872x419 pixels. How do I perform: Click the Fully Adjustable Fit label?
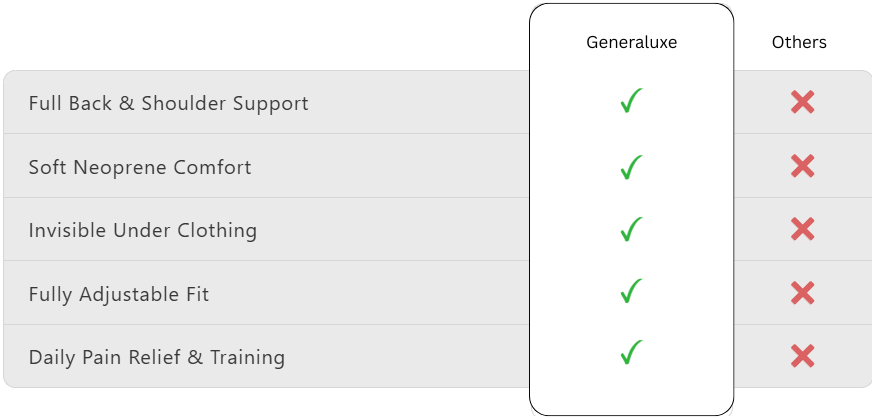click(x=119, y=294)
